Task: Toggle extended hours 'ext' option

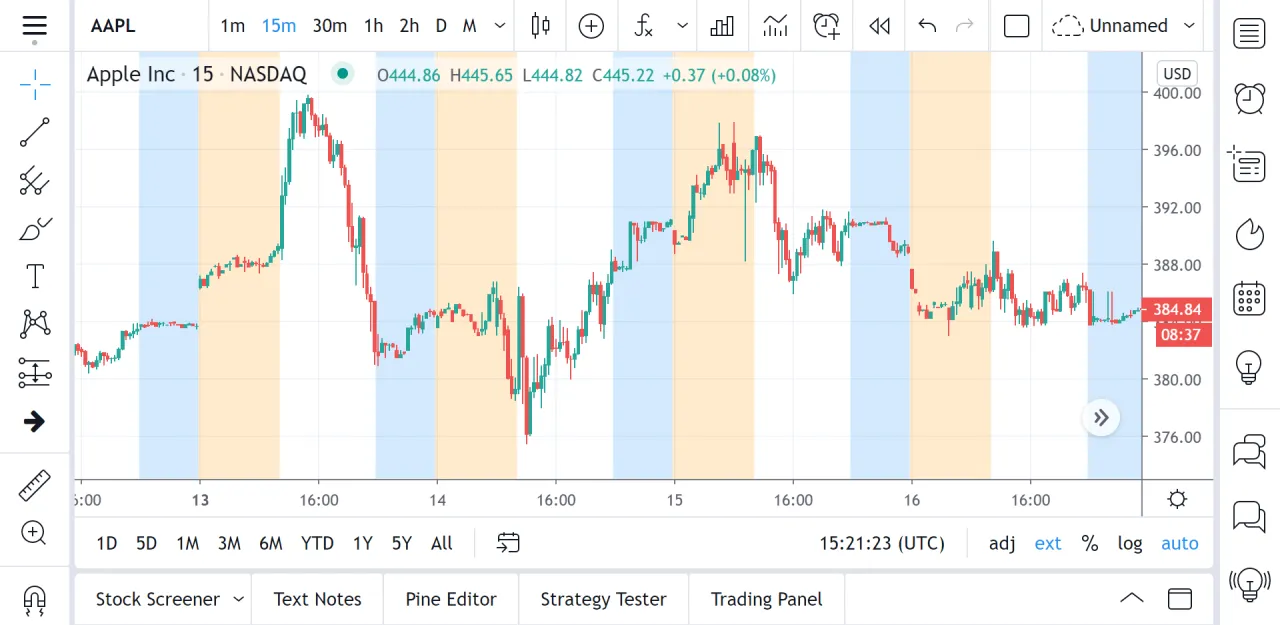Action: tap(1048, 544)
